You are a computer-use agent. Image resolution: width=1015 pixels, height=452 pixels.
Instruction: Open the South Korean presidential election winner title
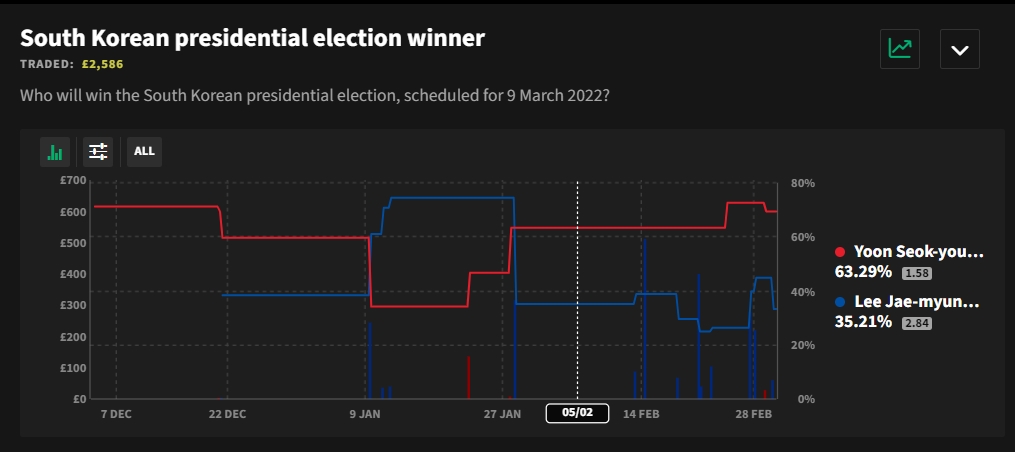pos(252,38)
